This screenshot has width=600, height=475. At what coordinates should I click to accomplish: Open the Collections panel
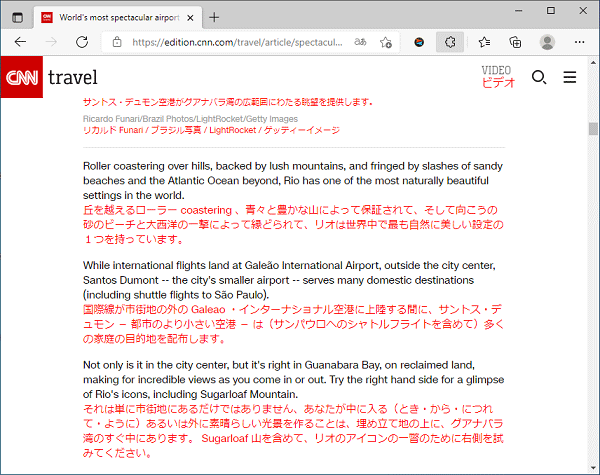(515, 42)
